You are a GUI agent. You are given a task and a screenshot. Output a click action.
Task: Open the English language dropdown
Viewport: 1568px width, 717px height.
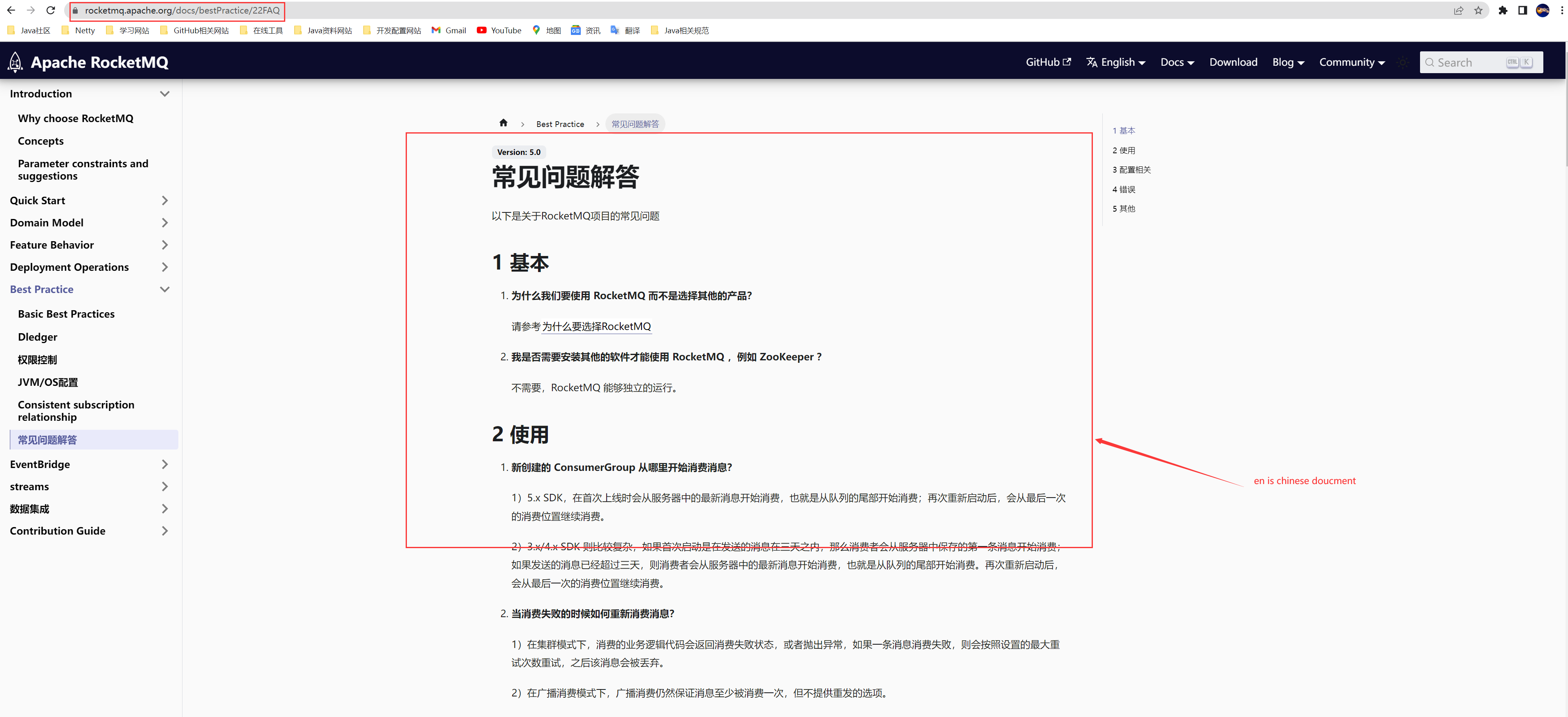point(1116,62)
